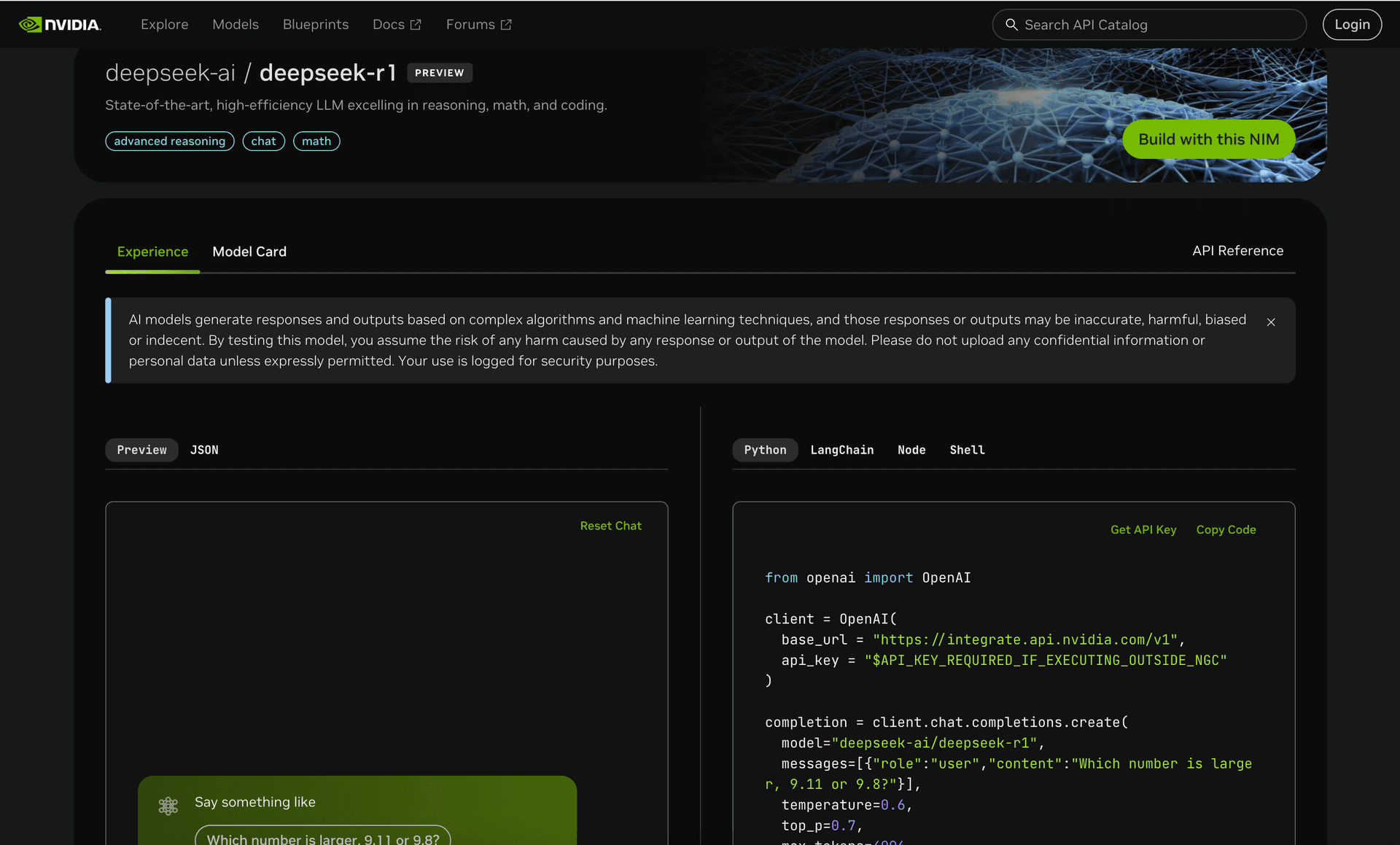
Task: Click the chat tag icon
Action: (263, 140)
